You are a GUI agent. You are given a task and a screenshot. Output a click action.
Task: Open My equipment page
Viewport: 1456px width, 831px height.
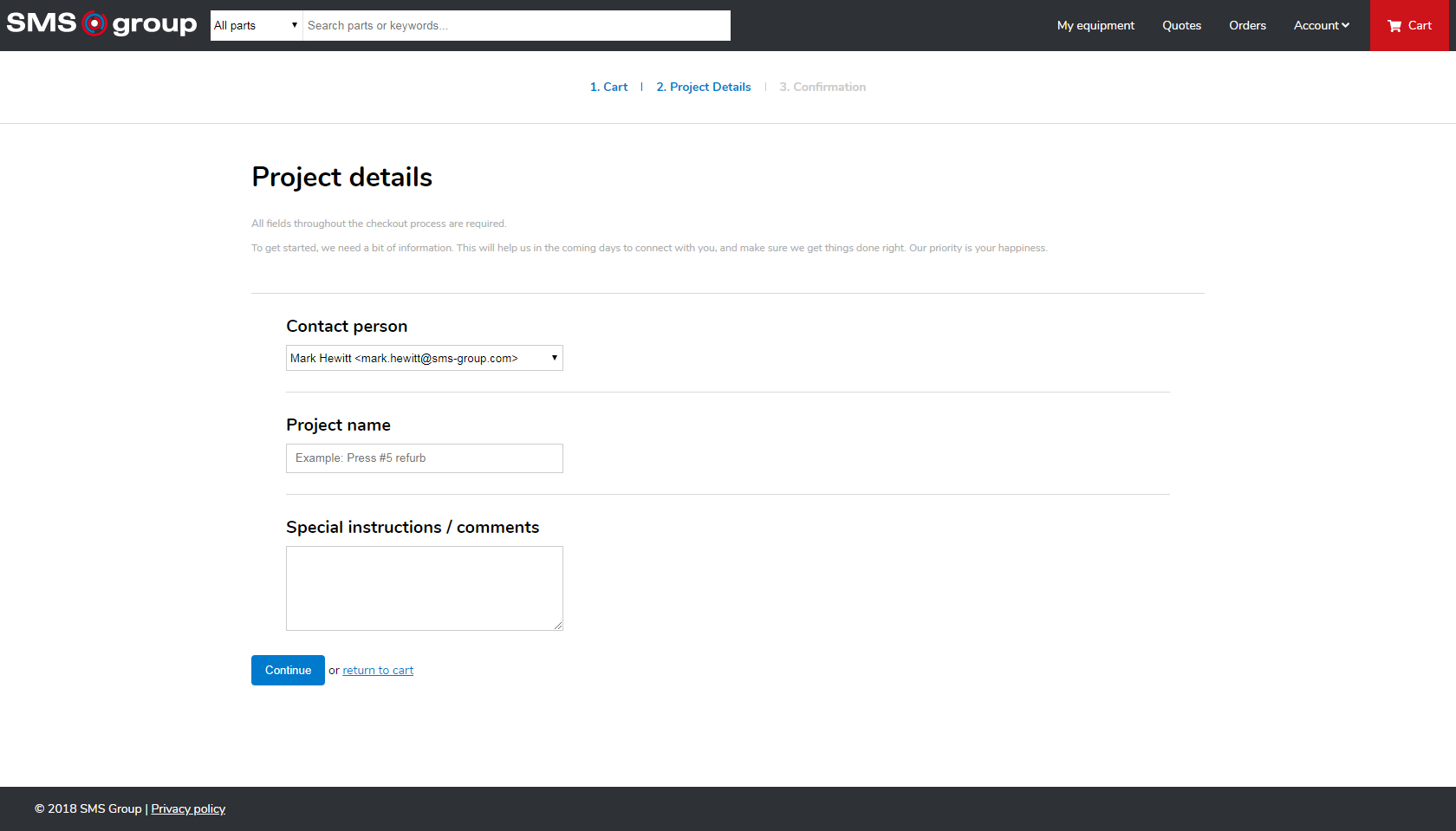(x=1095, y=25)
